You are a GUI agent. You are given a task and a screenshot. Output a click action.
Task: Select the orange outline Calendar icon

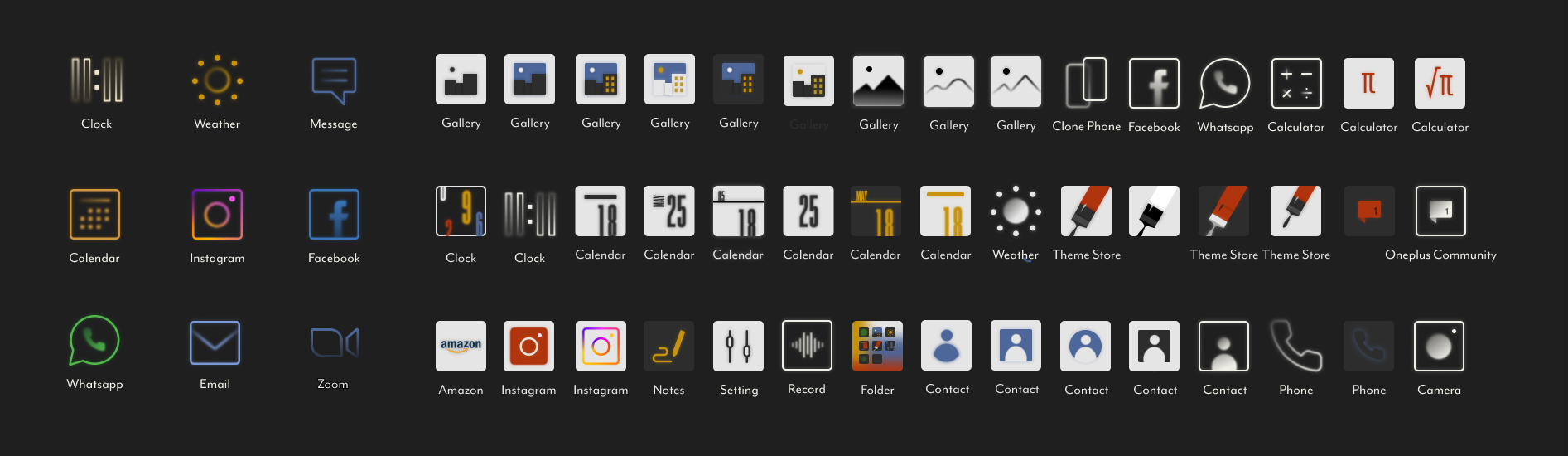(x=94, y=214)
